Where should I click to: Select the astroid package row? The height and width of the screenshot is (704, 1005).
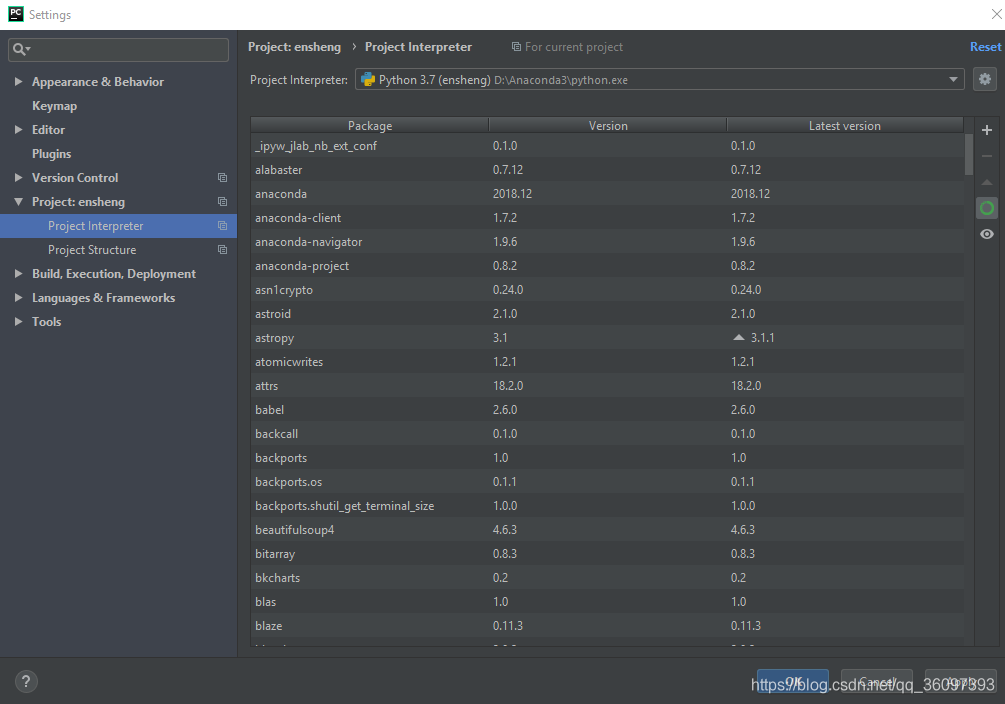(607, 314)
